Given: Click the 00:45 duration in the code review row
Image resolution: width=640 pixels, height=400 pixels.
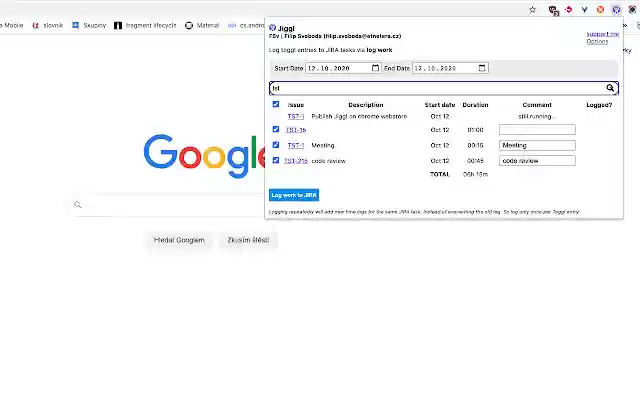Looking at the screenshot, I should coord(475,161).
